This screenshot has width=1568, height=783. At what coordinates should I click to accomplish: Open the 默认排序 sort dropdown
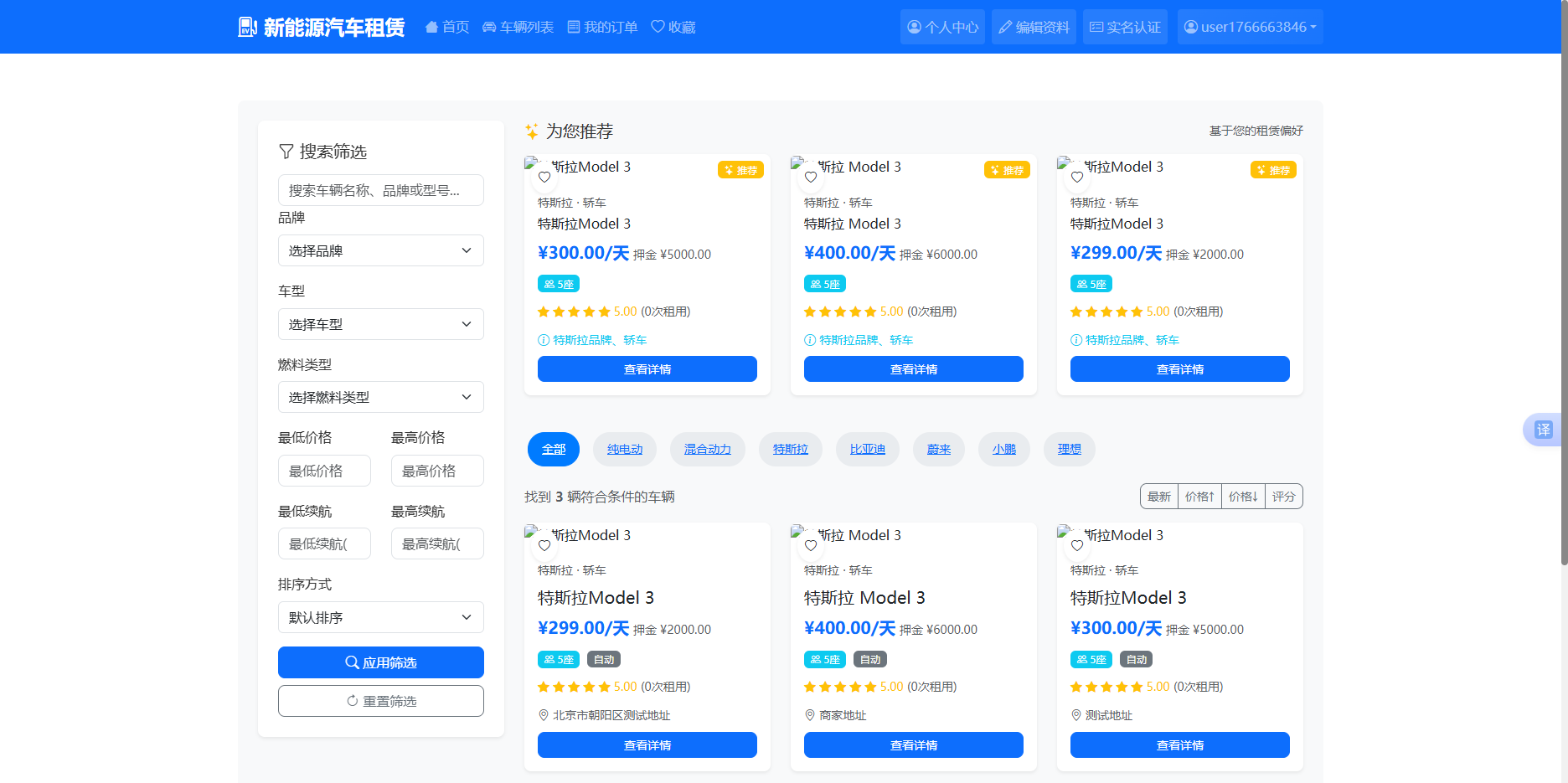click(381, 617)
